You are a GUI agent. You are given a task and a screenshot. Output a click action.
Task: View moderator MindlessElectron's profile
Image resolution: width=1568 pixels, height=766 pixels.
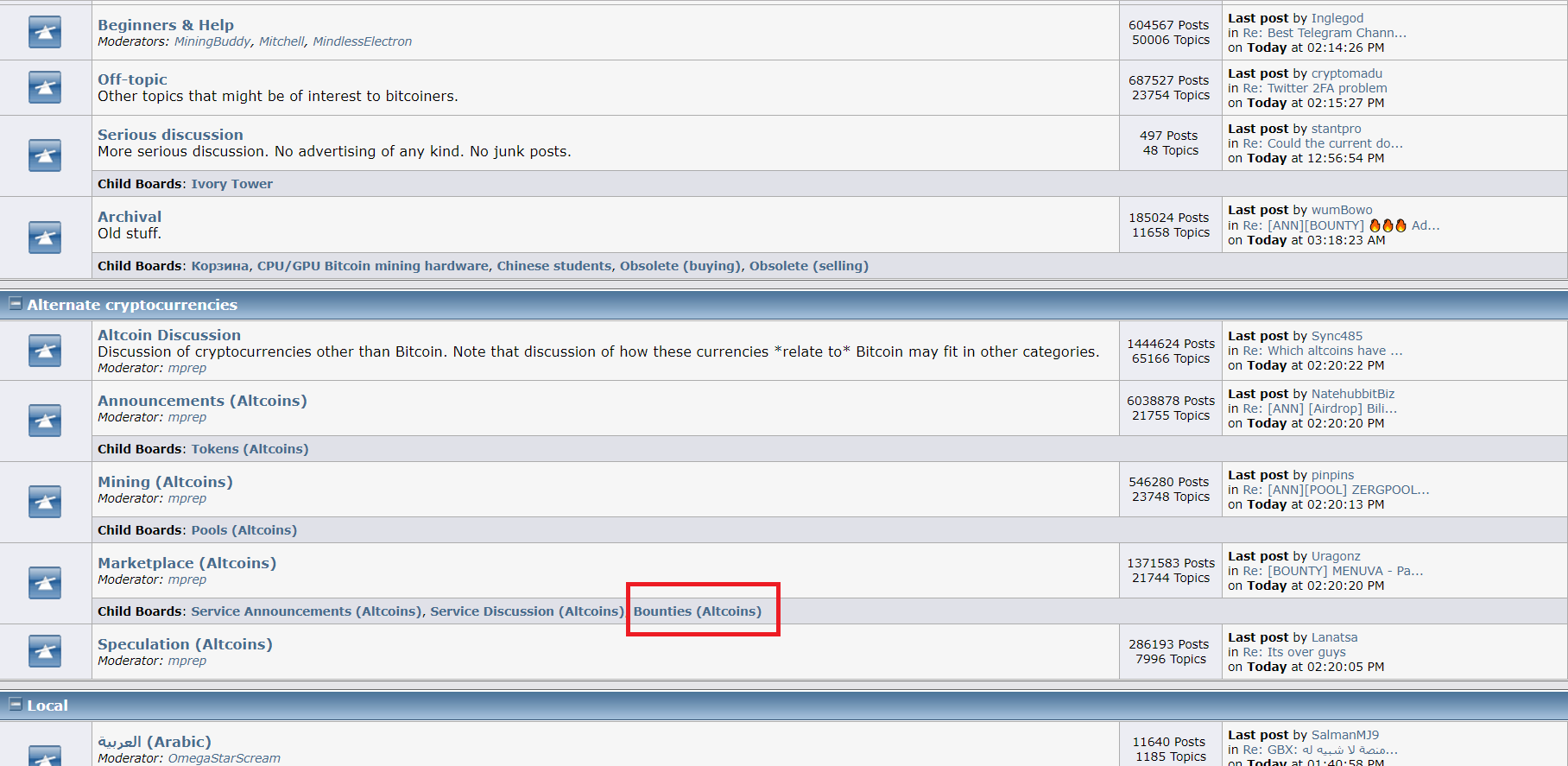pos(362,41)
